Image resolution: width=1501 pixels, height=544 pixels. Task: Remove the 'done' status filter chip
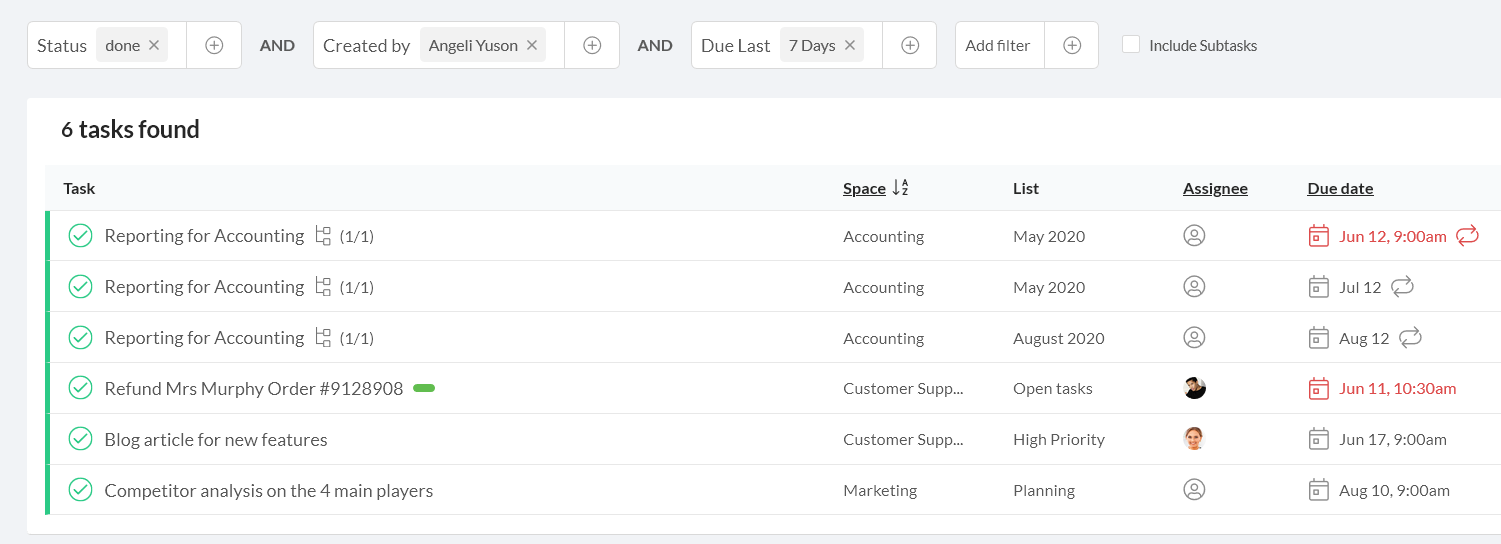tap(154, 45)
